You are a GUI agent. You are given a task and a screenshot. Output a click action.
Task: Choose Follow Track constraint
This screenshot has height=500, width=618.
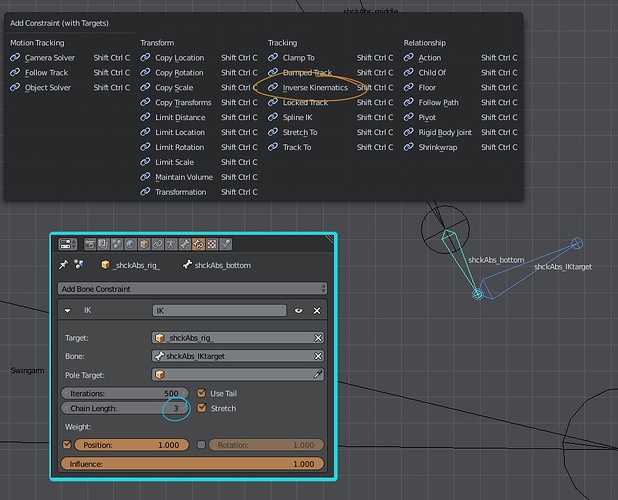click(70, 72)
